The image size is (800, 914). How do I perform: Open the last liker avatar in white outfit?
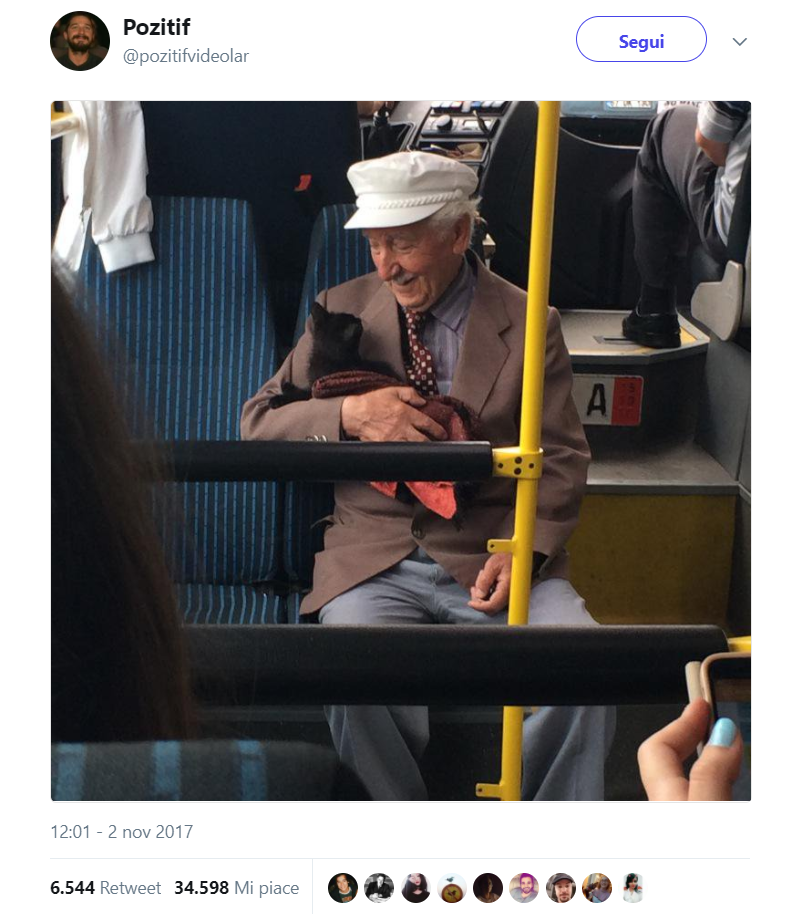pyautogui.click(x=633, y=888)
